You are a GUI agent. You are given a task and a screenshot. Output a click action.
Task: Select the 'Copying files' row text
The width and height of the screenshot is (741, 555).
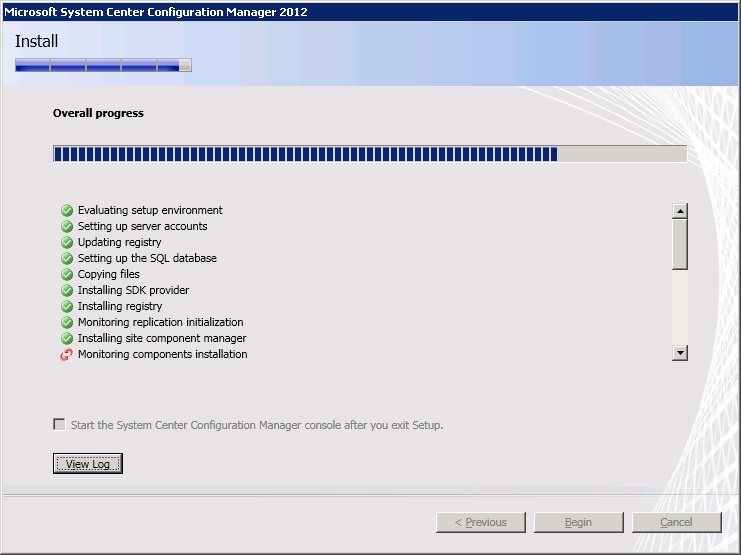click(x=109, y=274)
